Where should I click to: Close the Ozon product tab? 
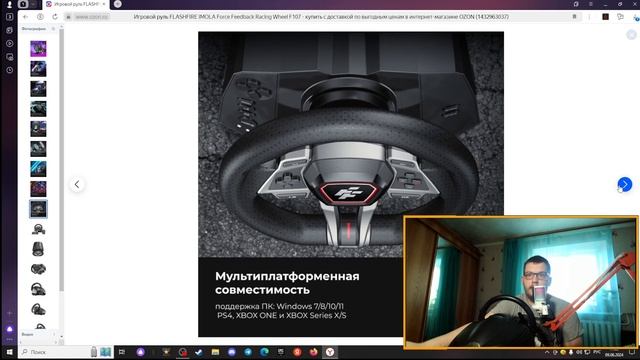coord(104,4)
